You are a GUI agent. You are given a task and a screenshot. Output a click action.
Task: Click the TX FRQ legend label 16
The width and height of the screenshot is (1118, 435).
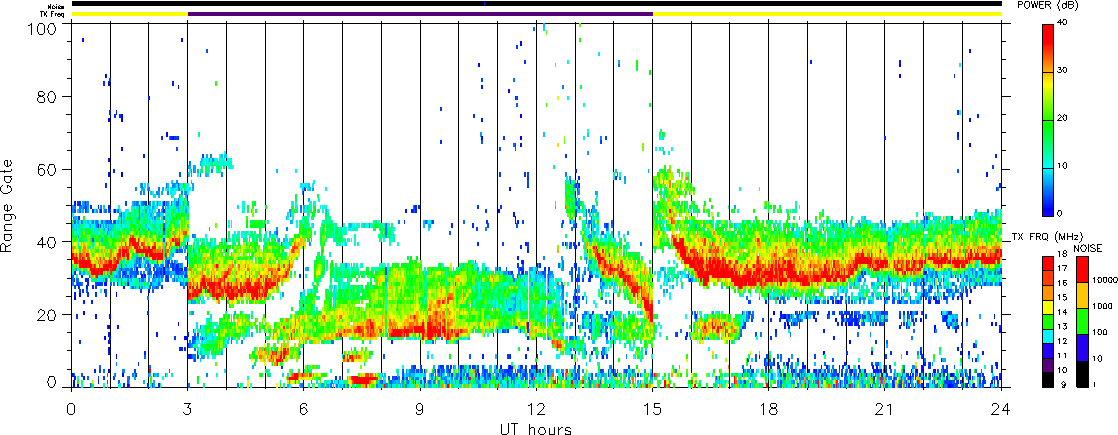pyautogui.click(x=1060, y=283)
